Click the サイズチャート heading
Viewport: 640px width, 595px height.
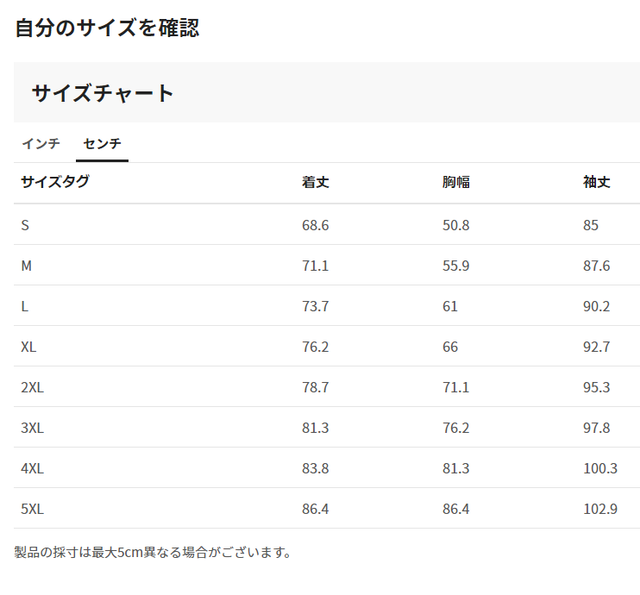(103, 93)
